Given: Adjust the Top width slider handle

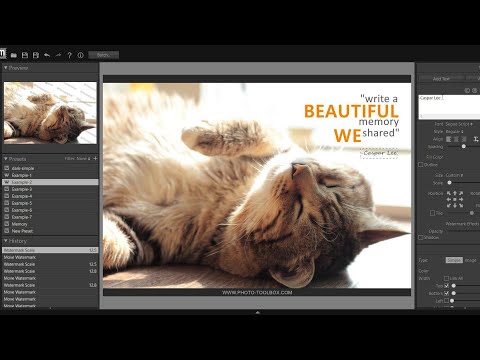Looking at the screenshot, I should click(x=454, y=286).
